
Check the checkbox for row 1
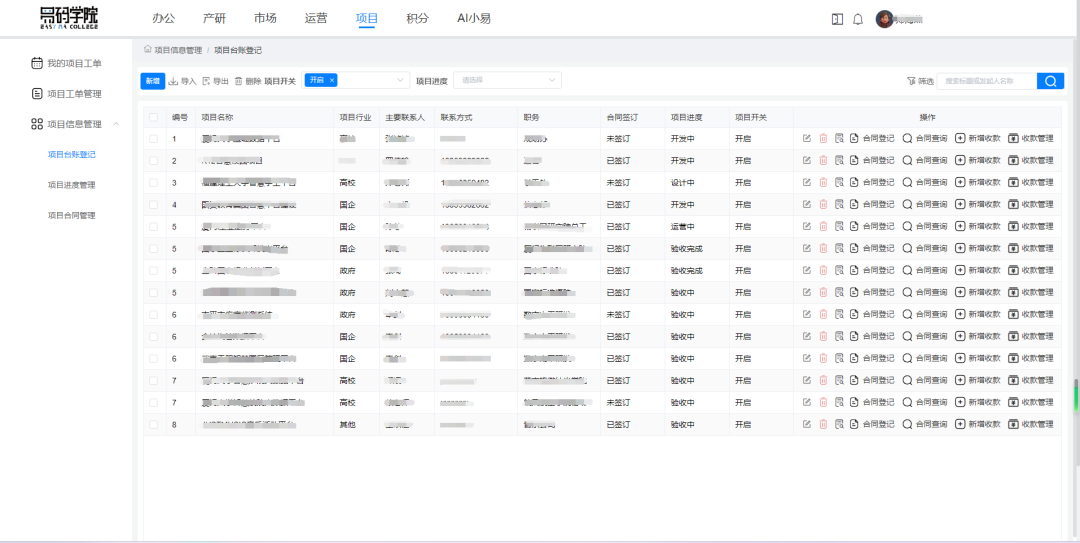153,139
